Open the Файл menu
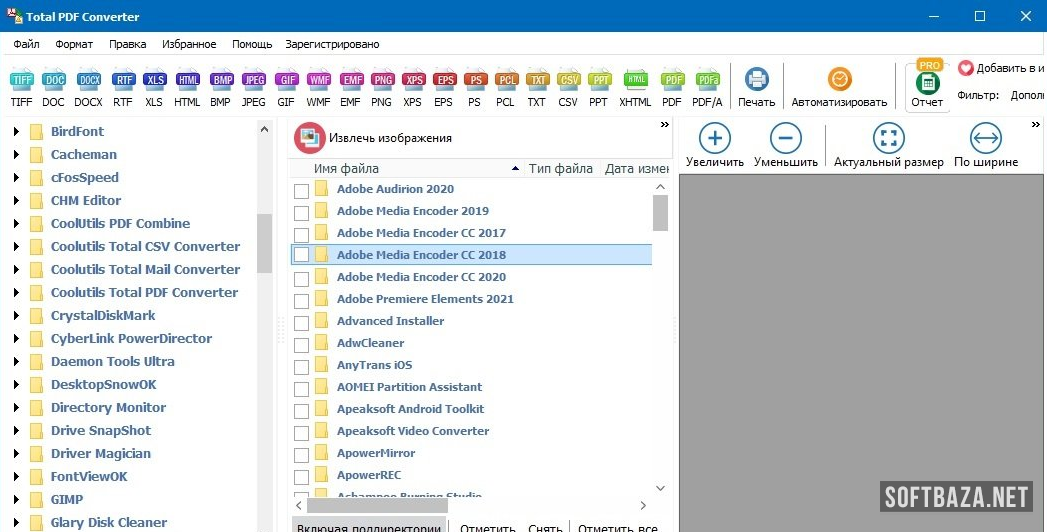Screen dimensions: 1047x532 pyautogui.click(x=27, y=44)
